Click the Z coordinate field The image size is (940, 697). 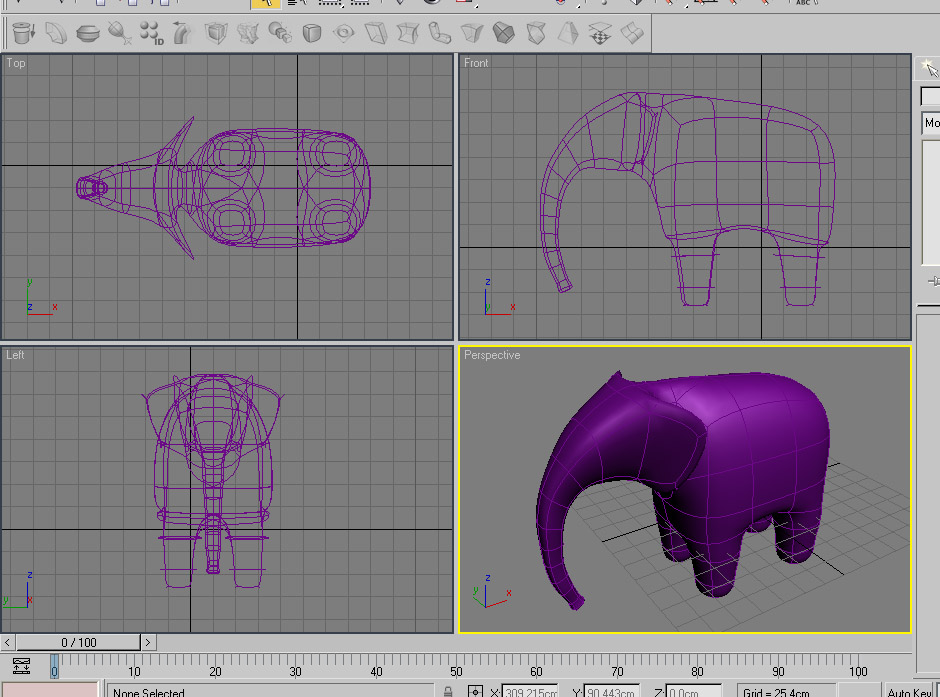click(x=693, y=692)
